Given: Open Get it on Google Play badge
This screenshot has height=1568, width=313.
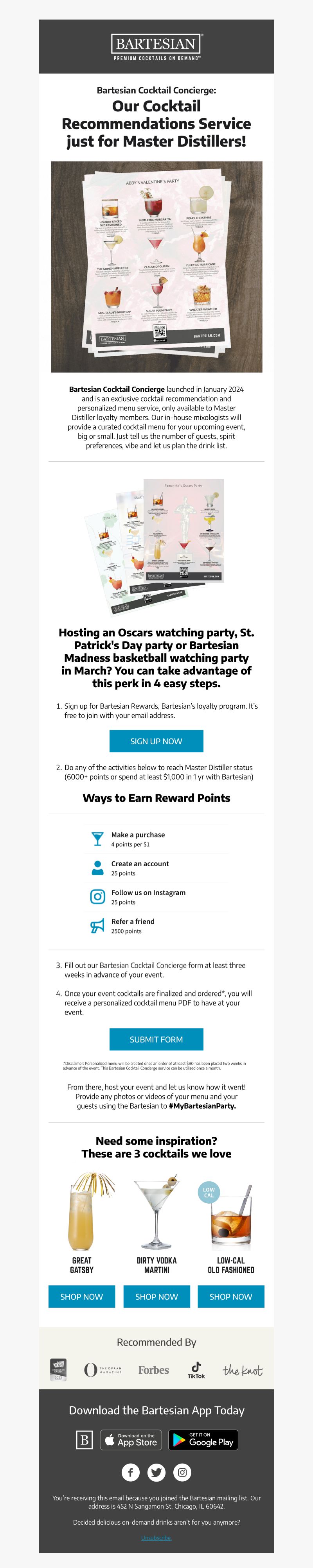Looking at the screenshot, I should 203,1440.
